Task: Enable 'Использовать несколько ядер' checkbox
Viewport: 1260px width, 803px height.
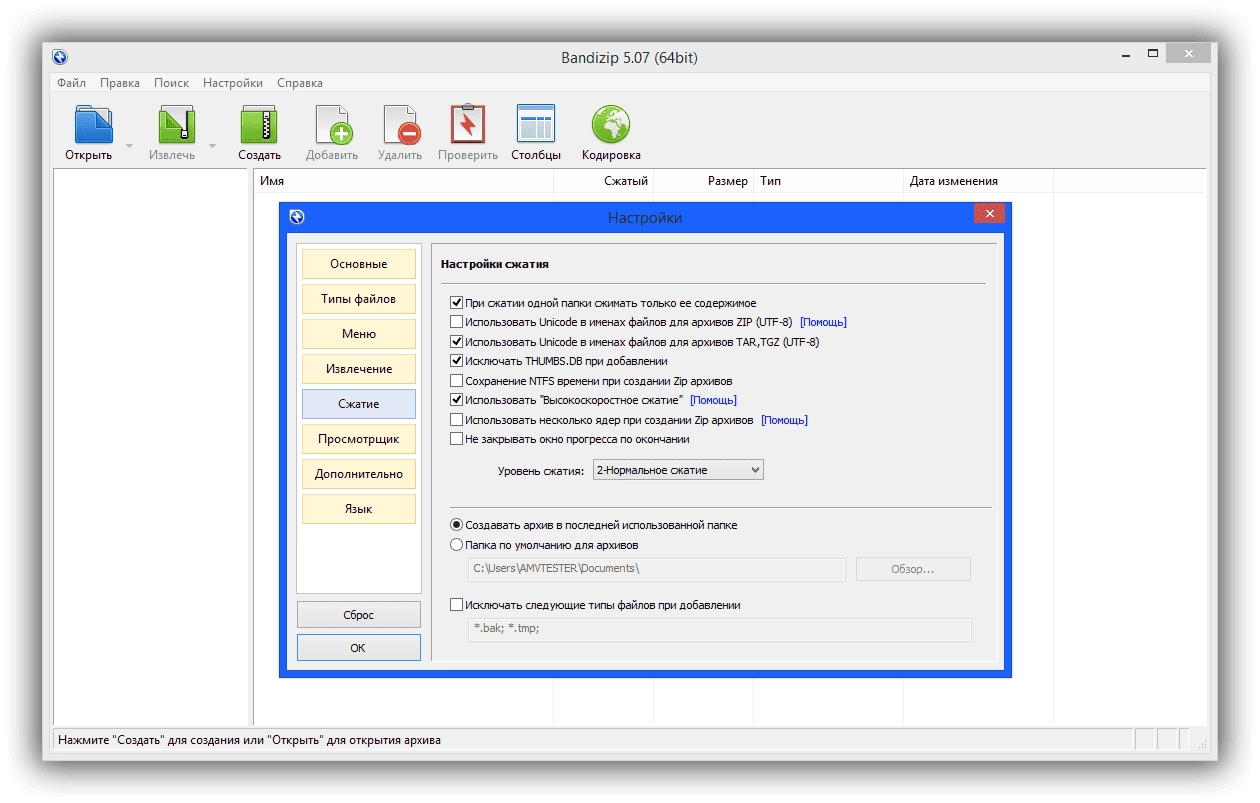Action: 457,420
